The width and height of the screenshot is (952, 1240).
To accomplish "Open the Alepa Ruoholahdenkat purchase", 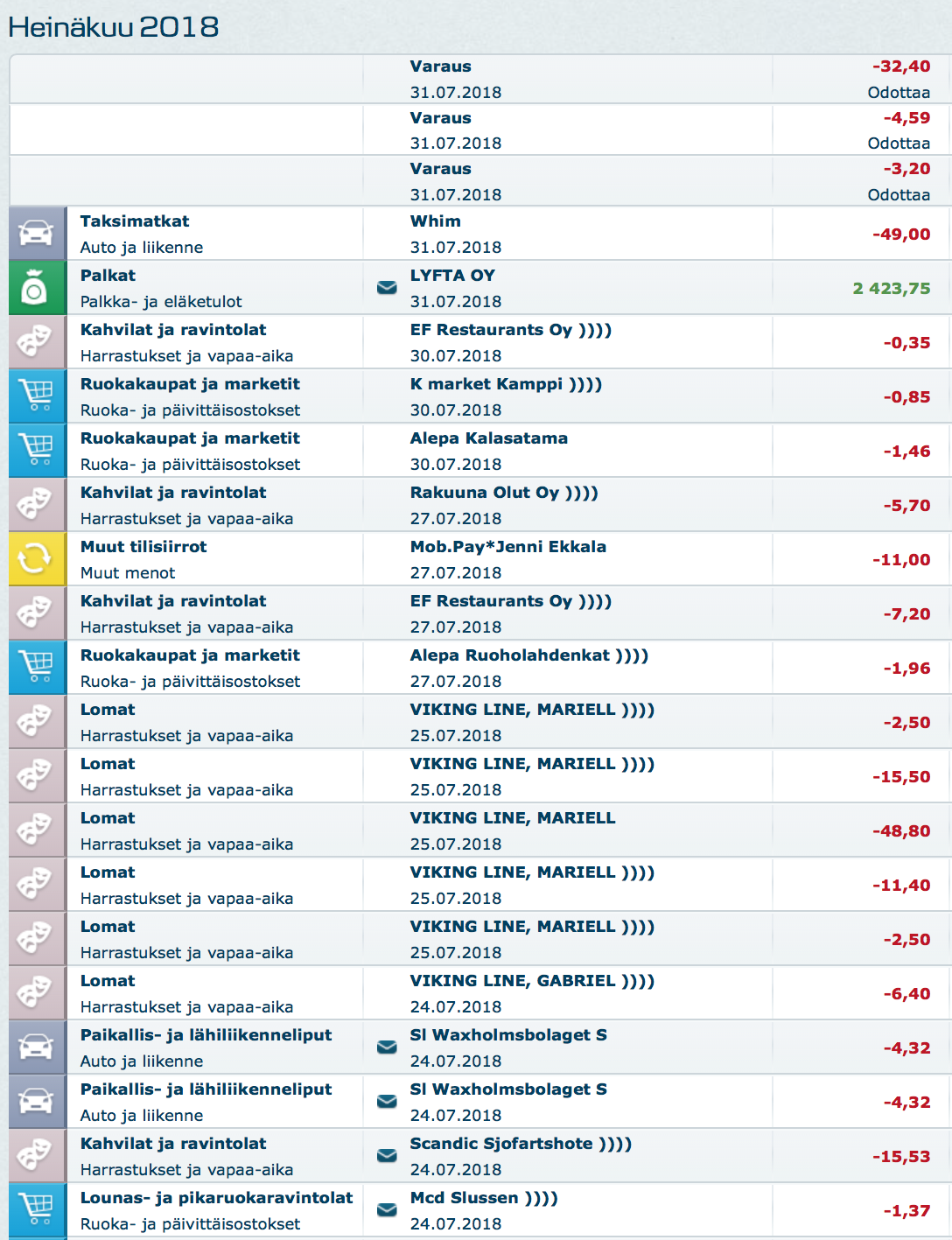I will [528, 655].
